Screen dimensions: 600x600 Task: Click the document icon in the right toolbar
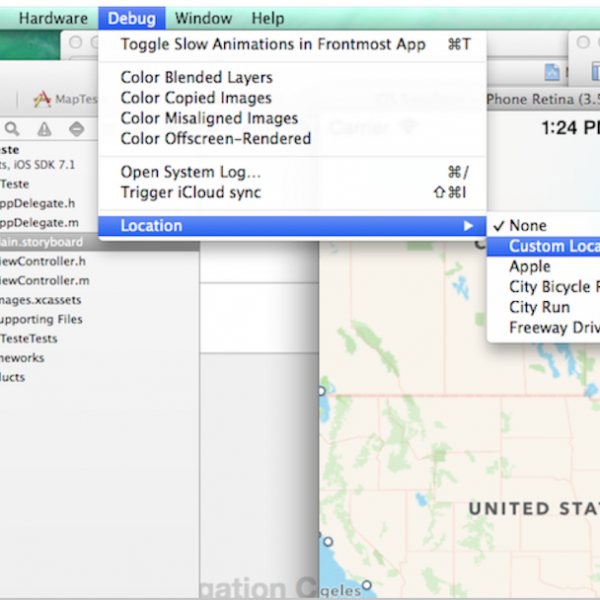(x=552, y=72)
